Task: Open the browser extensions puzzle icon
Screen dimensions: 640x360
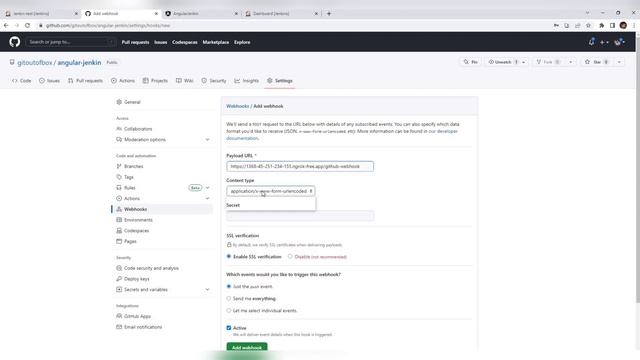Action: click(601, 25)
